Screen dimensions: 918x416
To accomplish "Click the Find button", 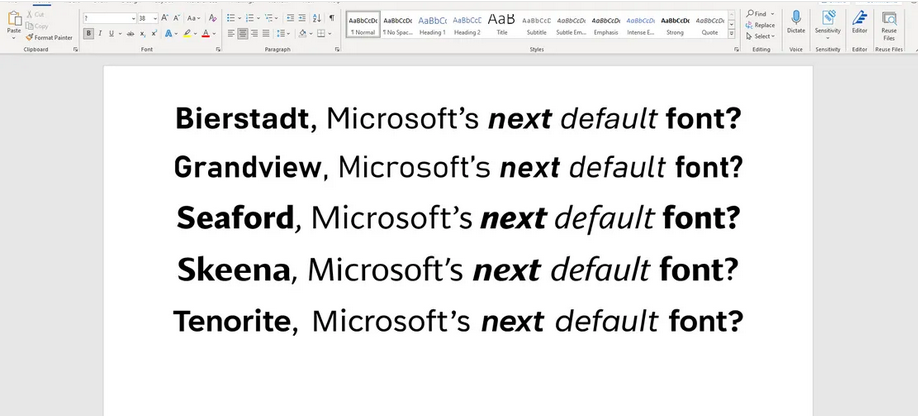I will pos(757,14).
